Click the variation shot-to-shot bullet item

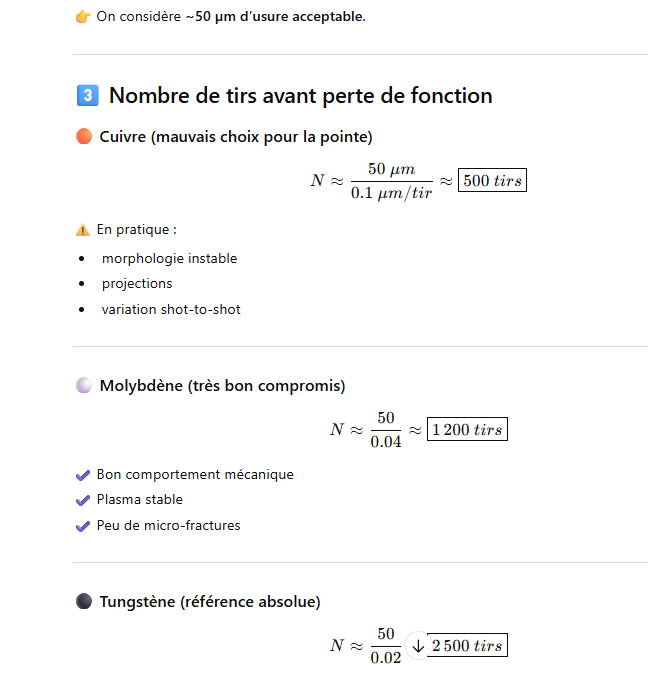[171, 309]
